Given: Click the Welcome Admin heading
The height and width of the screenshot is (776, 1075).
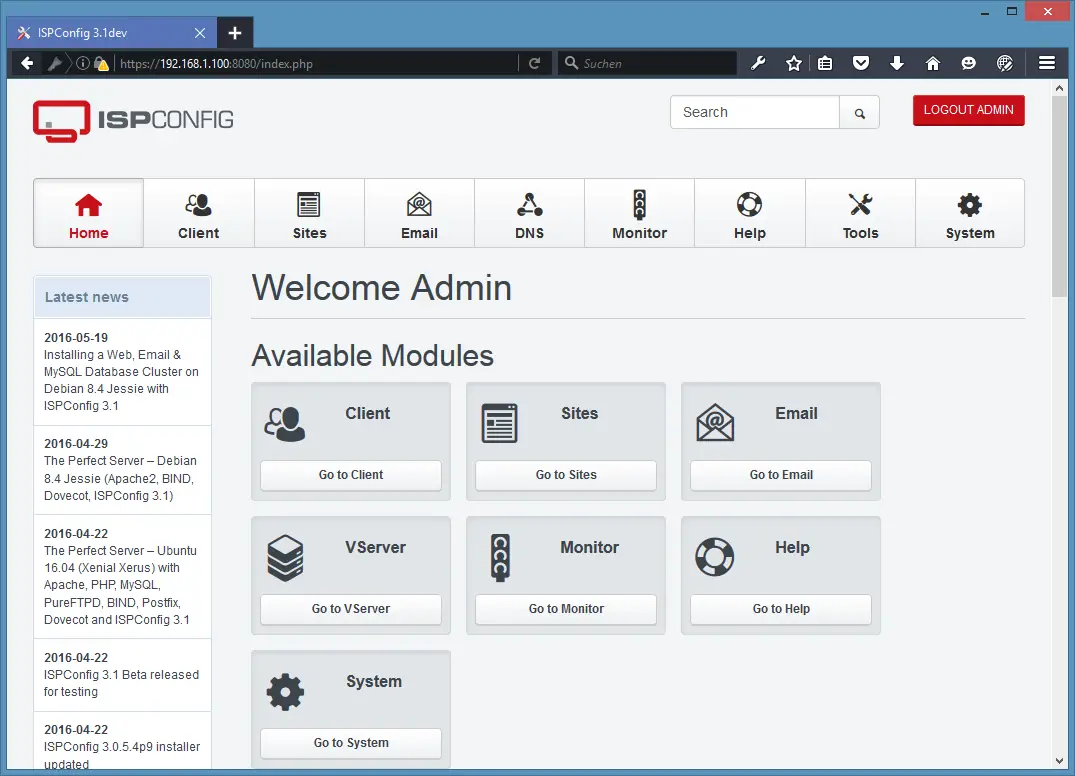Looking at the screenshot, I should pyautogui.click(x=382, y=287).
